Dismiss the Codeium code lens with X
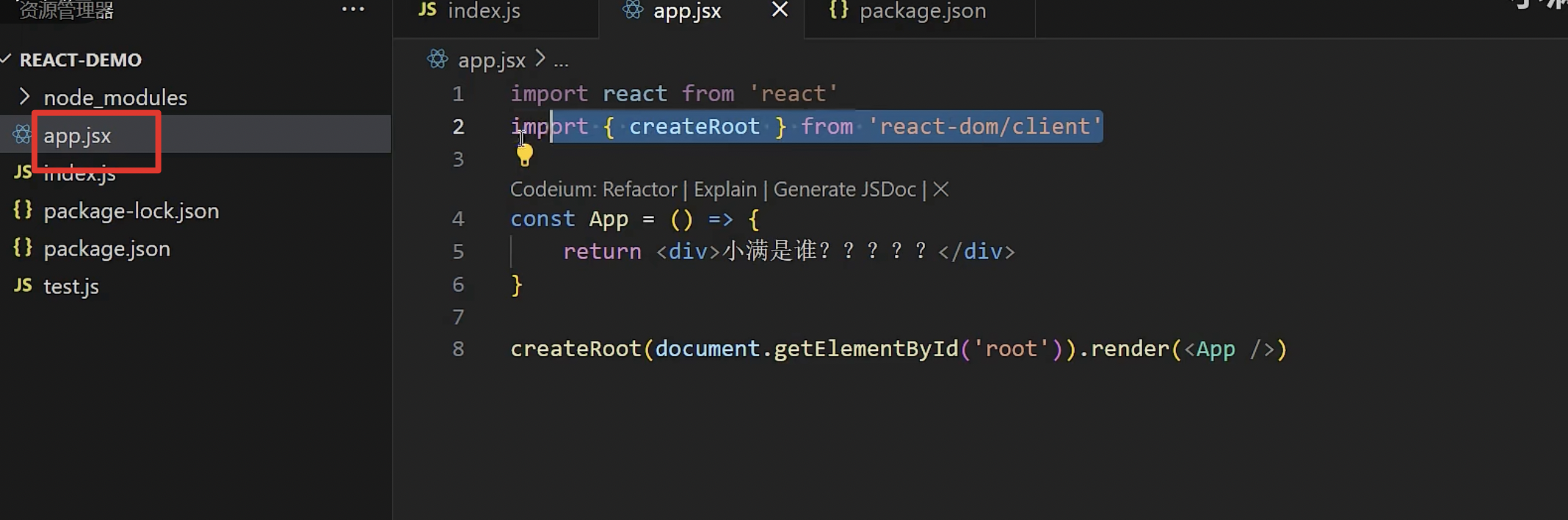This screenshot has height=520, width=1568. pos(940,189)
